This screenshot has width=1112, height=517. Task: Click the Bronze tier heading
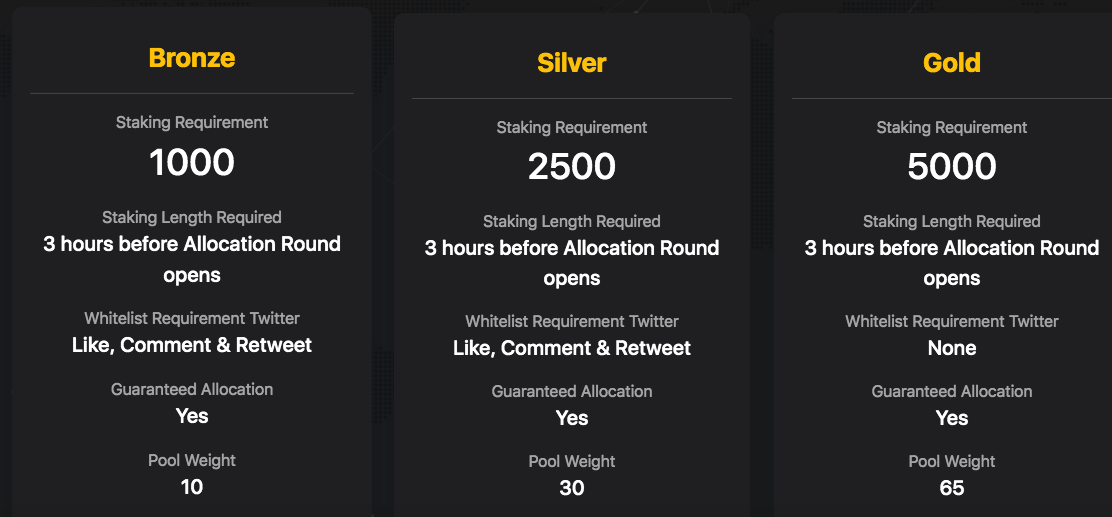pos(192,58)
